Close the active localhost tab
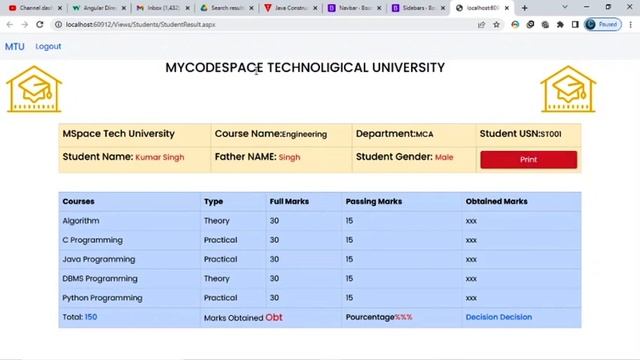Image resolution: width=640 pixels, height=360 pixels. [507, 8]
